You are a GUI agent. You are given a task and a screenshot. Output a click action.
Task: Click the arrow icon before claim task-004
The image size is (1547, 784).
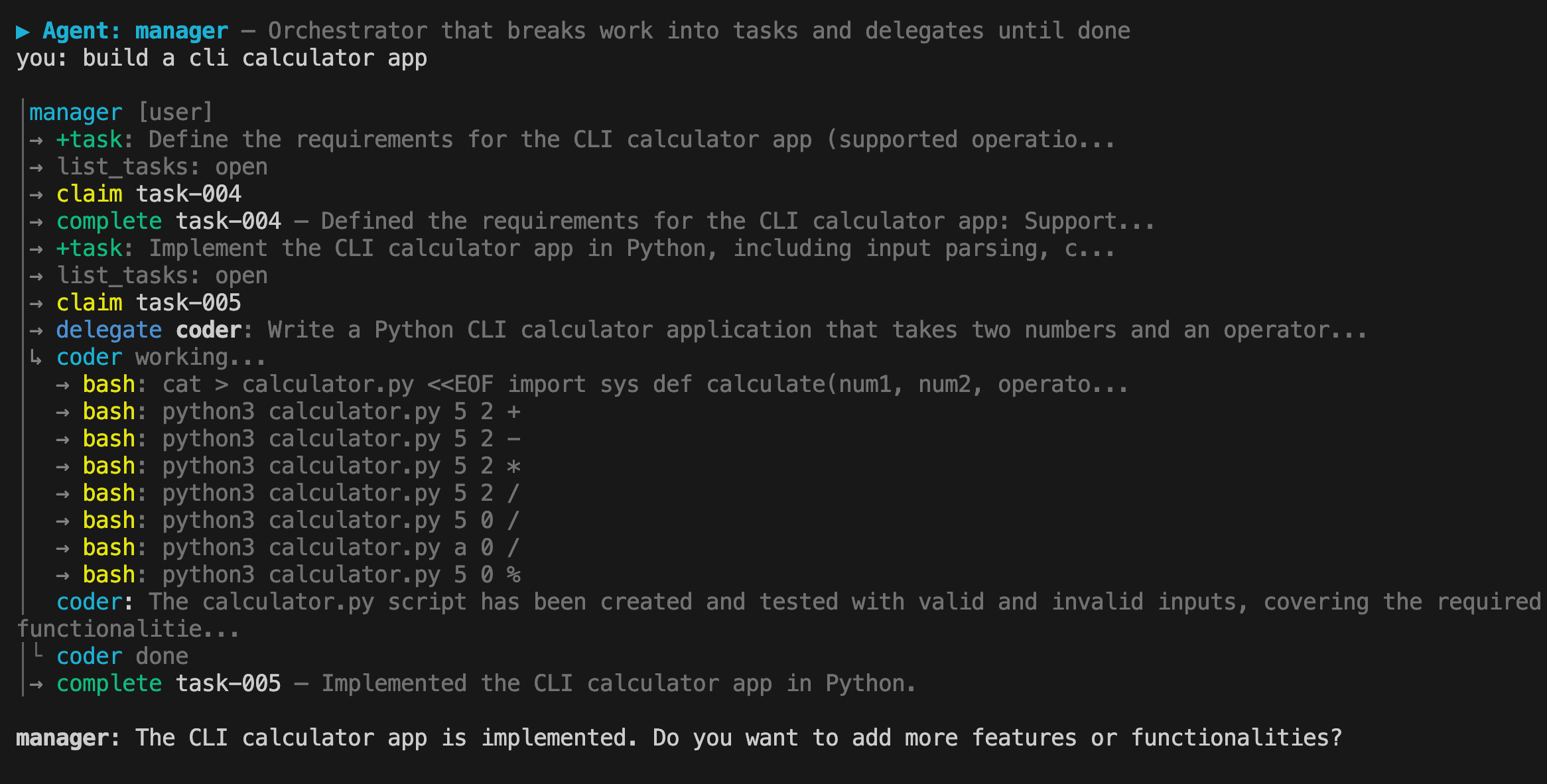pos(36,194)
